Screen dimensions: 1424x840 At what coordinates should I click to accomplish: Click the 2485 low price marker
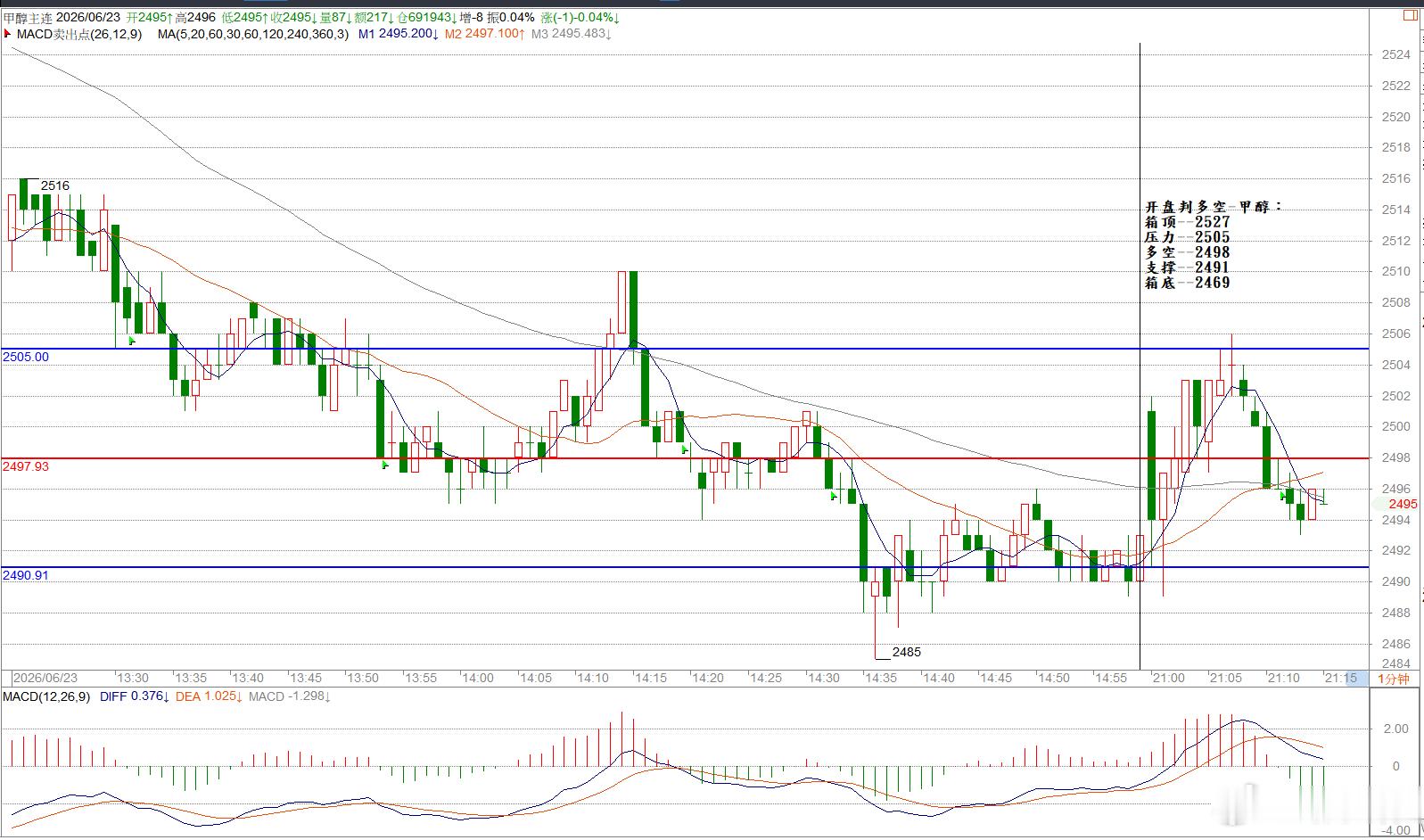(906, 652)
